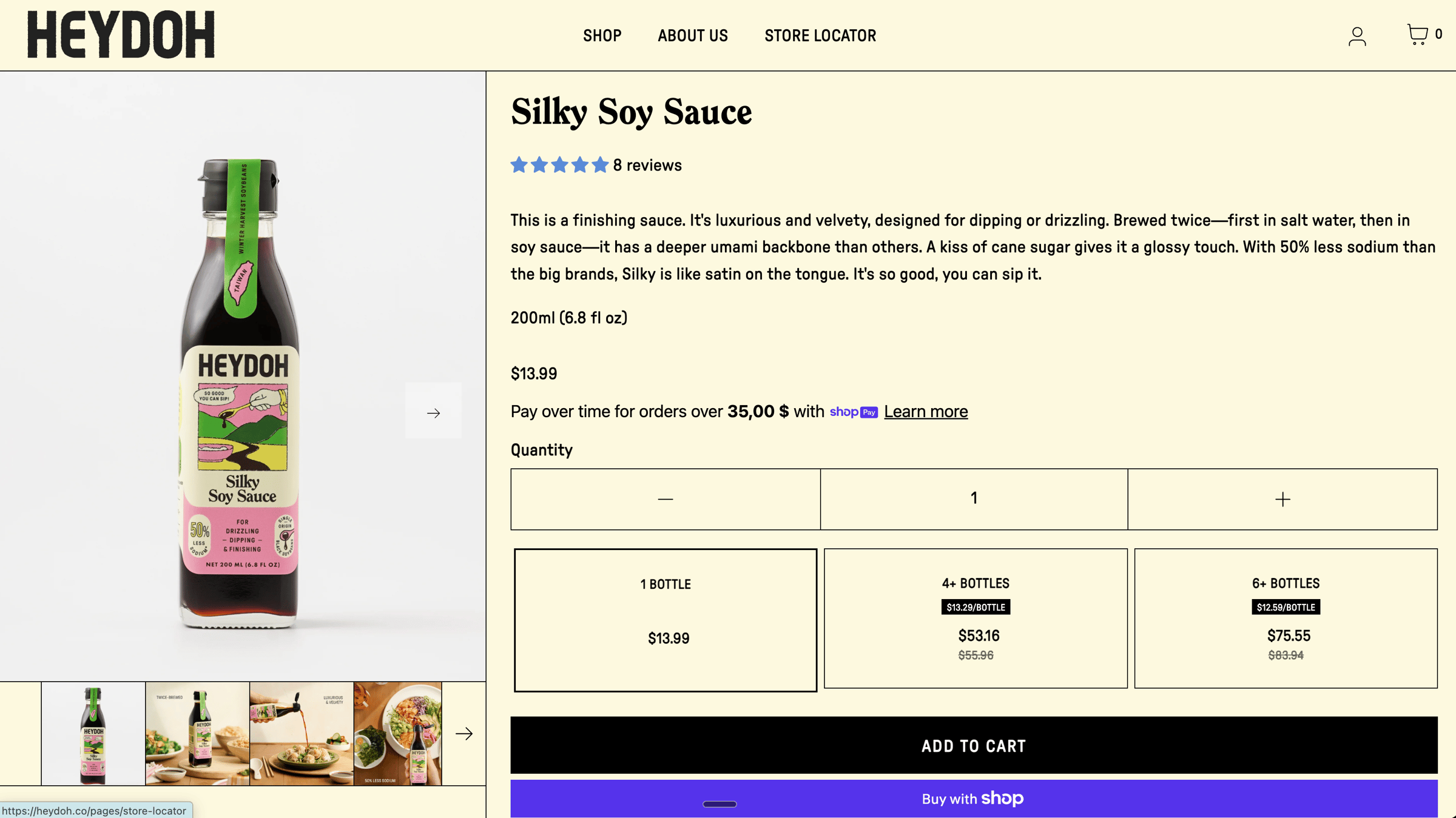The height and width of the screenshot is (818, 1456).
Task: Open the Store Locator page
Action: (820, 36)
